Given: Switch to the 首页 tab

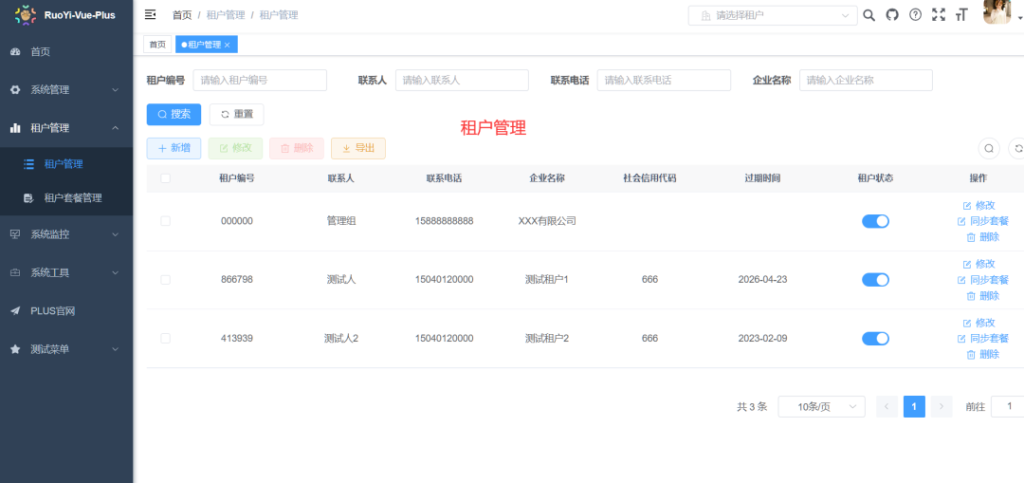Looking at the screenshot, I should click(x=158, y=45).
